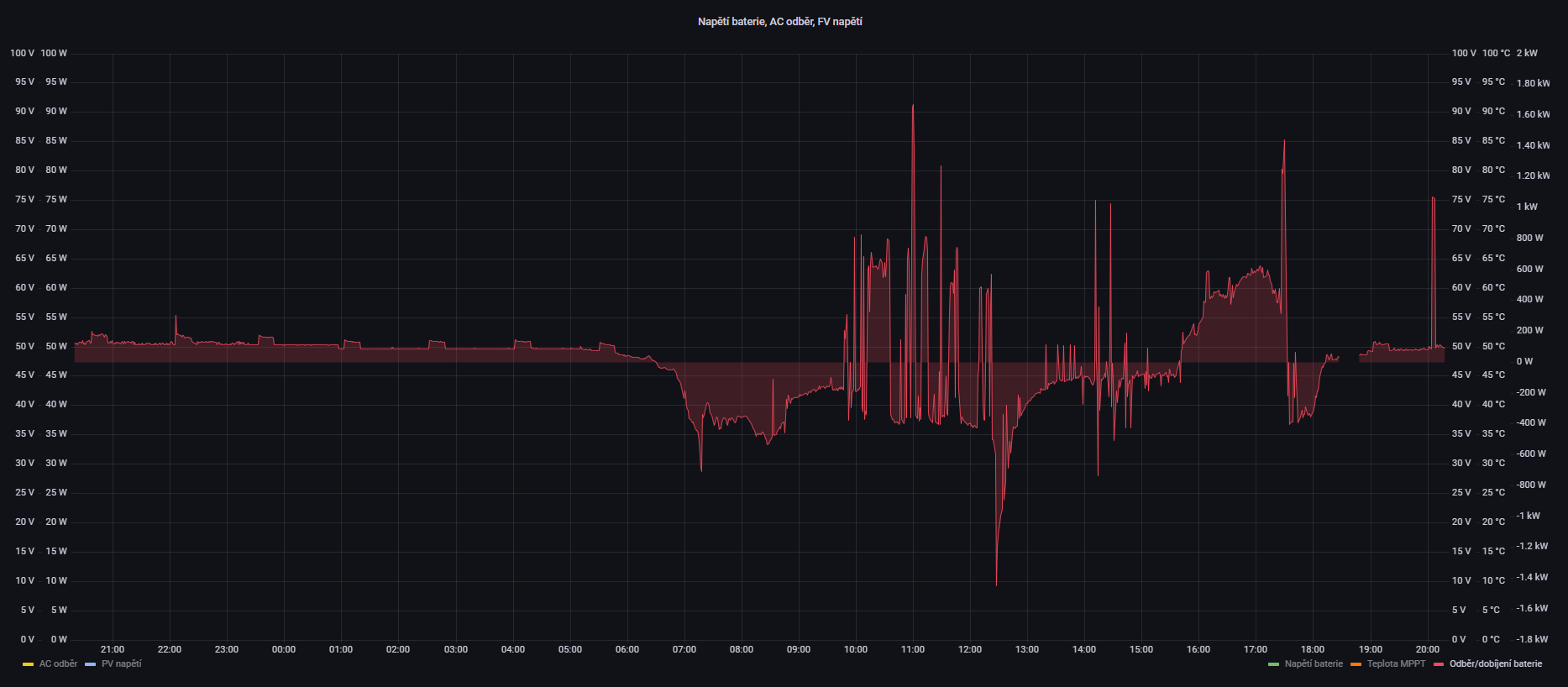This screenshot has height=687, width=1568.
Task: Click the 10:00 time axis label
Action: (x=856, y=649)
